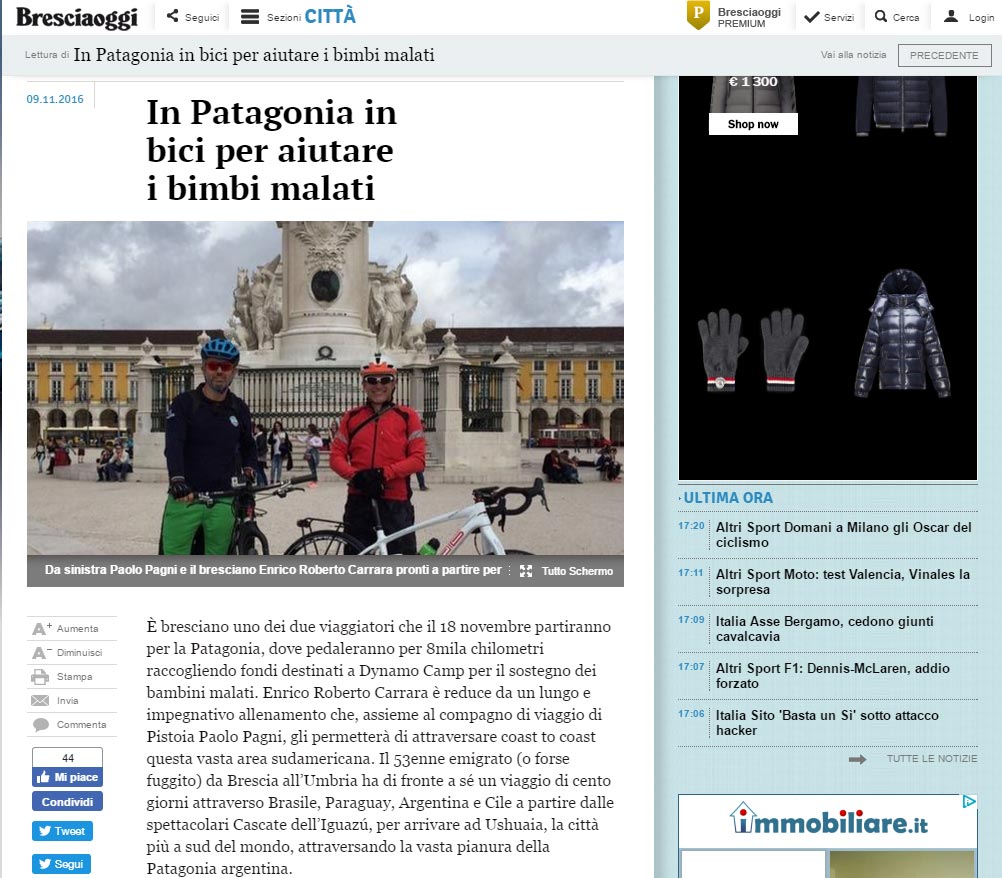The width and height of the screenshot is (1002, 878).
Task: Click the Invia envelope icon
Action: point(40,700)
